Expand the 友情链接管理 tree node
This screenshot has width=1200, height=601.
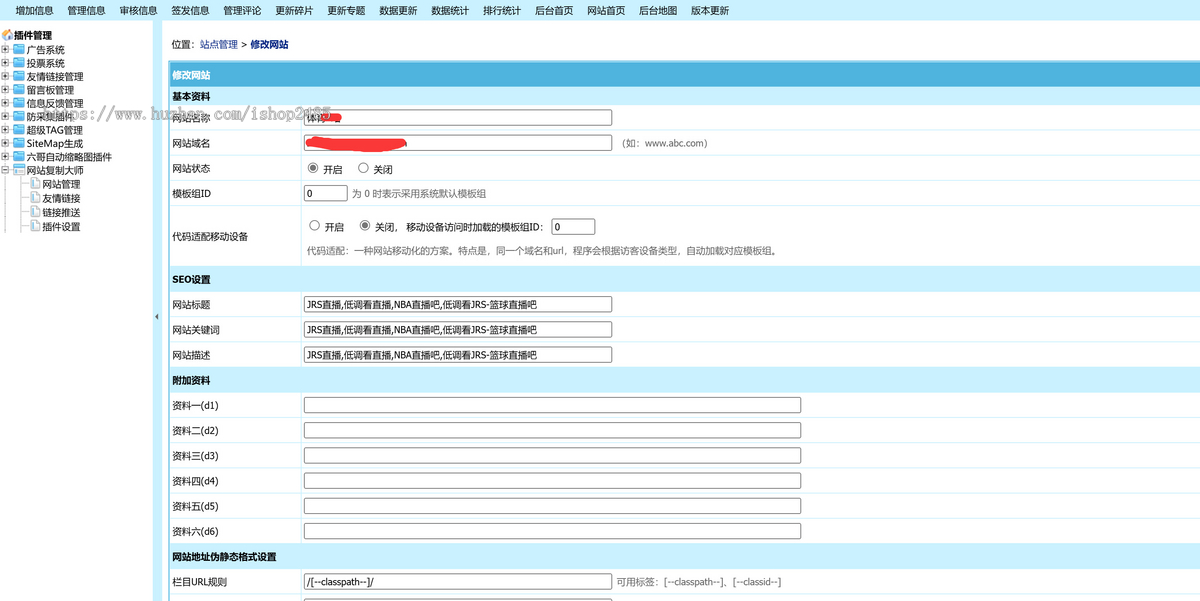pos(6,76)
